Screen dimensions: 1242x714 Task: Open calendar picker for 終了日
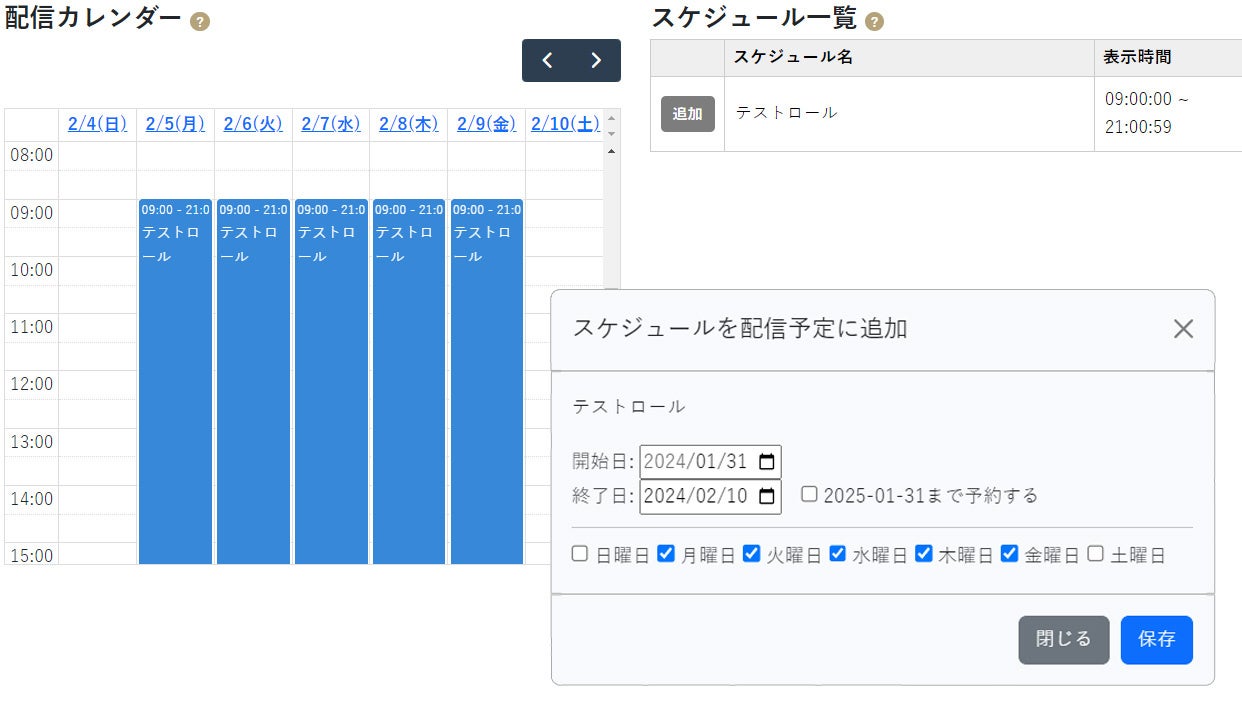(x=767, y=496)
